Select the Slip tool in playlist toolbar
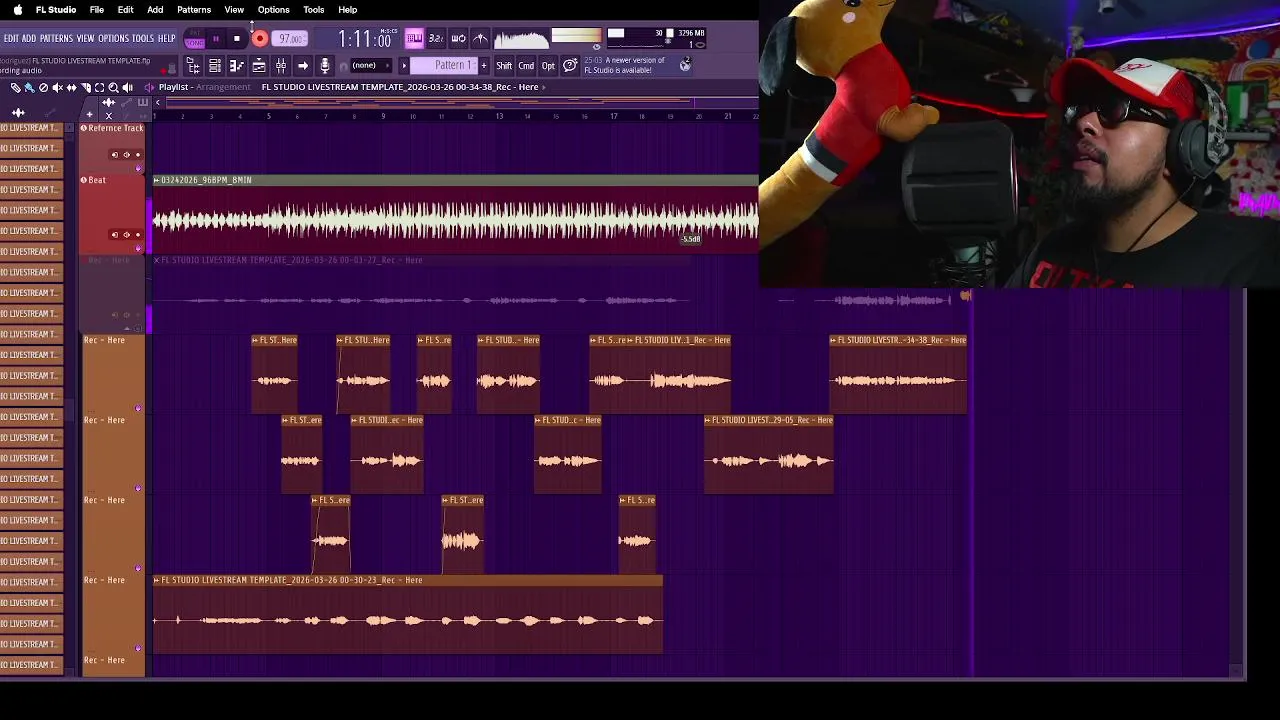This screenshot has height=720, width=1280. point(71,88)
